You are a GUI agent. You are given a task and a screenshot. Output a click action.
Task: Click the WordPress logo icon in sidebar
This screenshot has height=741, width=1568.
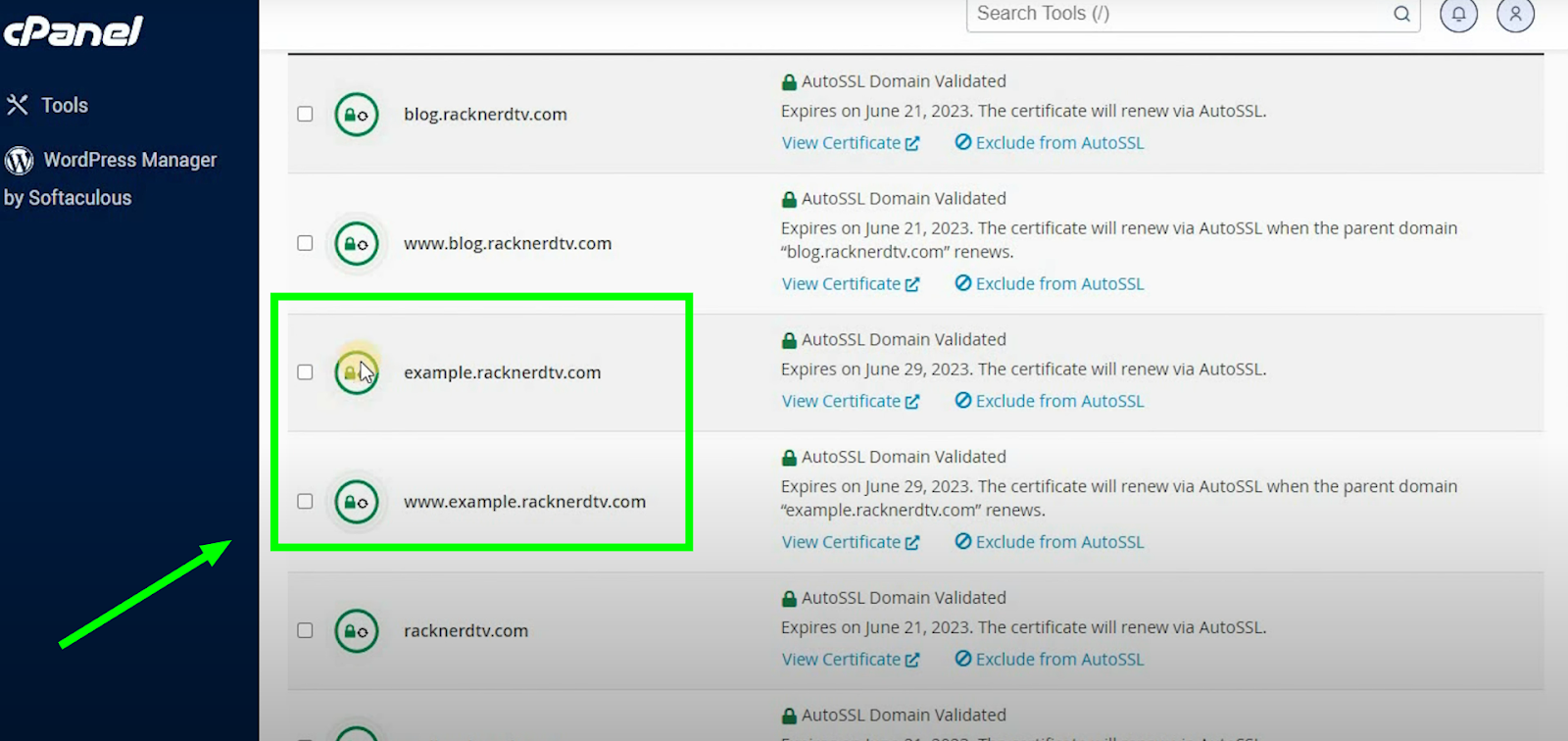pos(19,160)
